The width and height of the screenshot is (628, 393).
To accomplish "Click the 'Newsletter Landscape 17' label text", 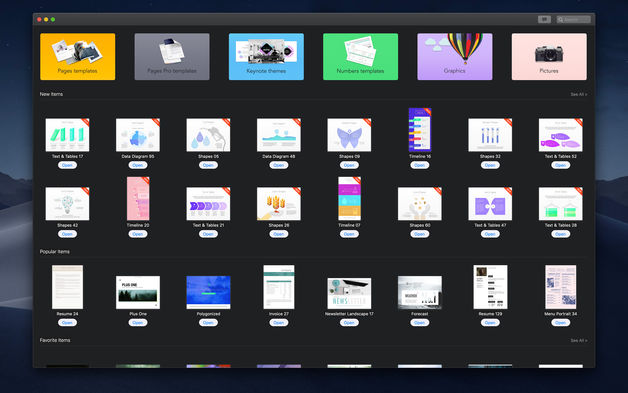I will pos(349,314).
